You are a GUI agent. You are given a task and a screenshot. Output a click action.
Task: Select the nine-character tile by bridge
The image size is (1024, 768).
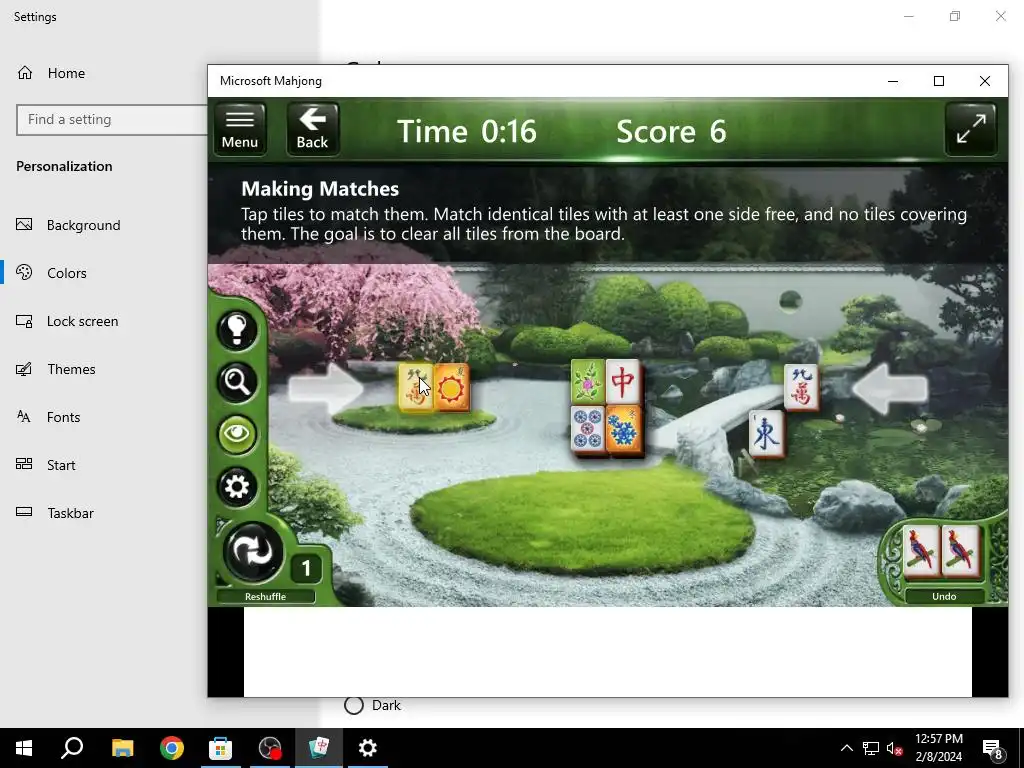(801, 387)
